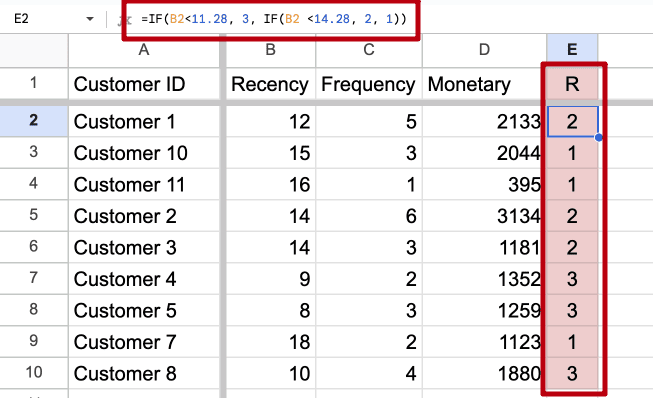
Task: Click R score cell for Customer 7
Action: pos(572,342)
